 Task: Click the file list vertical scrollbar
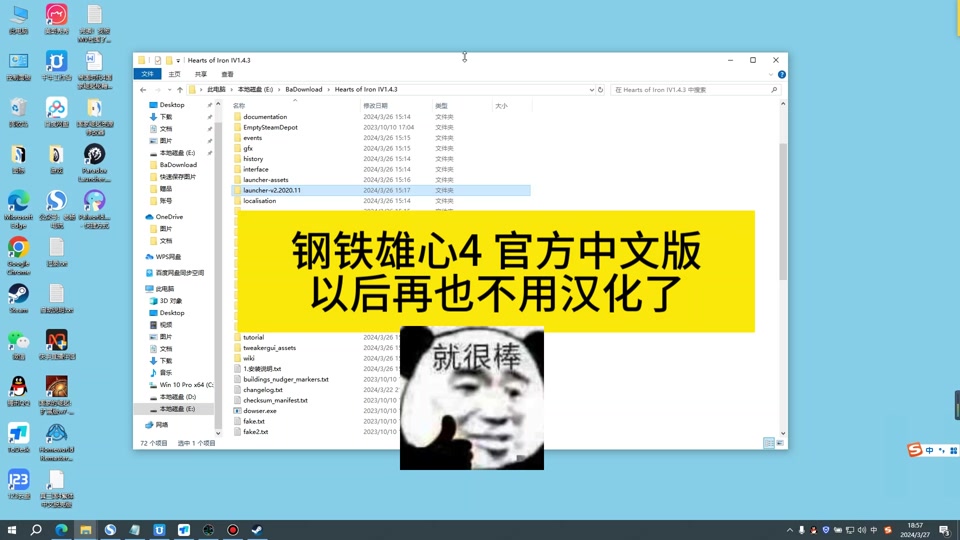coord(783,211)
